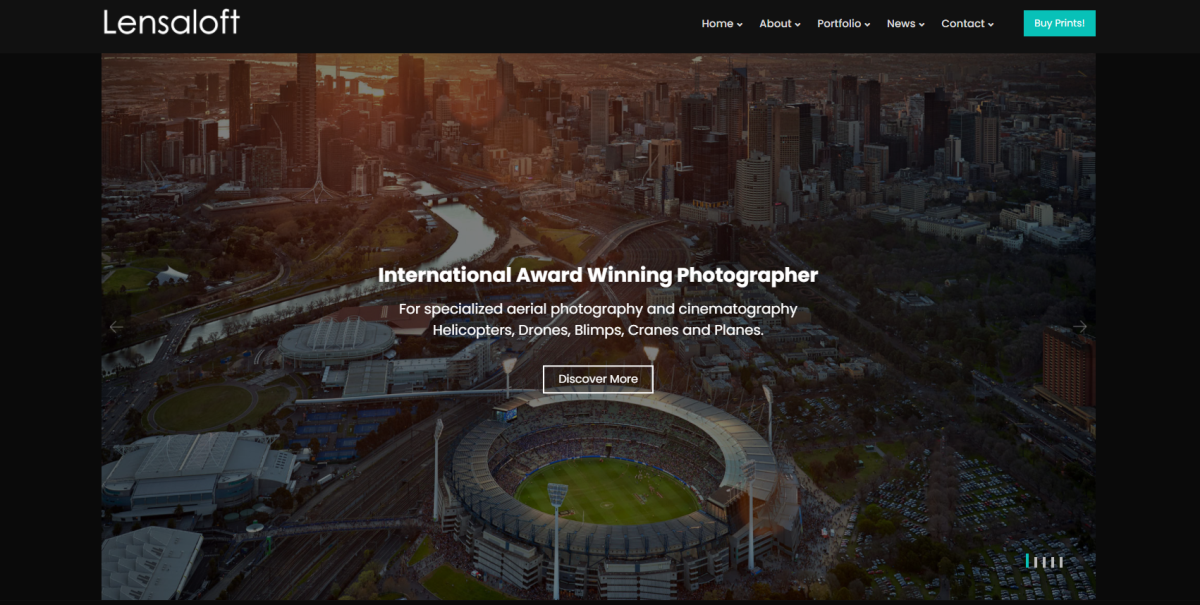The height and width of the screenshot is (605, 1200).
Task: Expand the Contact menu dropdown
Action: [968, 24]
